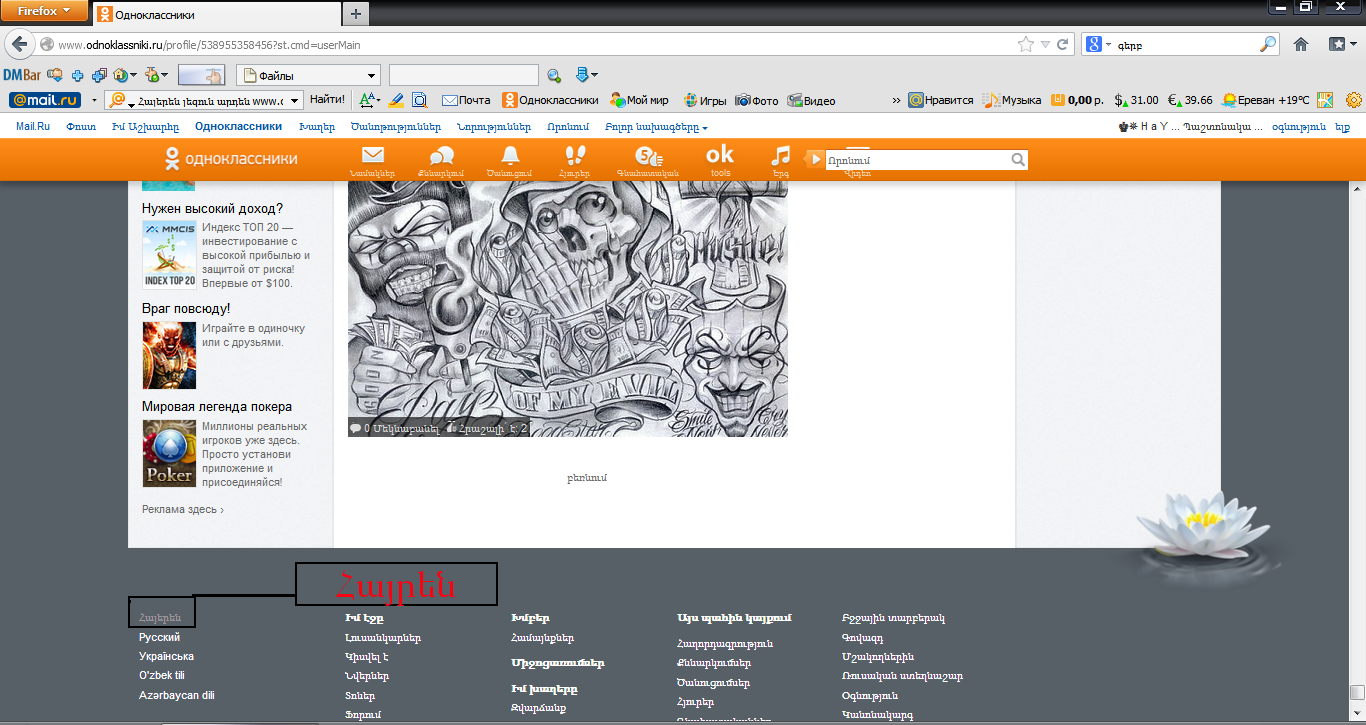Click the Mail.ru toolbar highlighter icon

396,100
